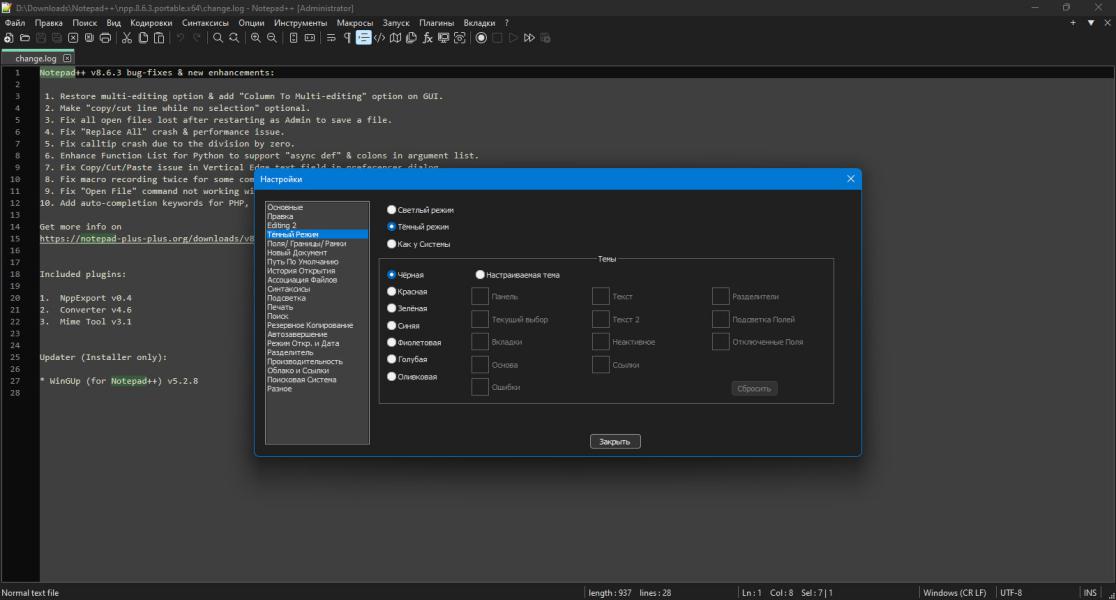The width and height of the screenshot is (1116, 600).
Task: Toggle synchronized horizontal scrolling icon
Action: click(310, 38)
